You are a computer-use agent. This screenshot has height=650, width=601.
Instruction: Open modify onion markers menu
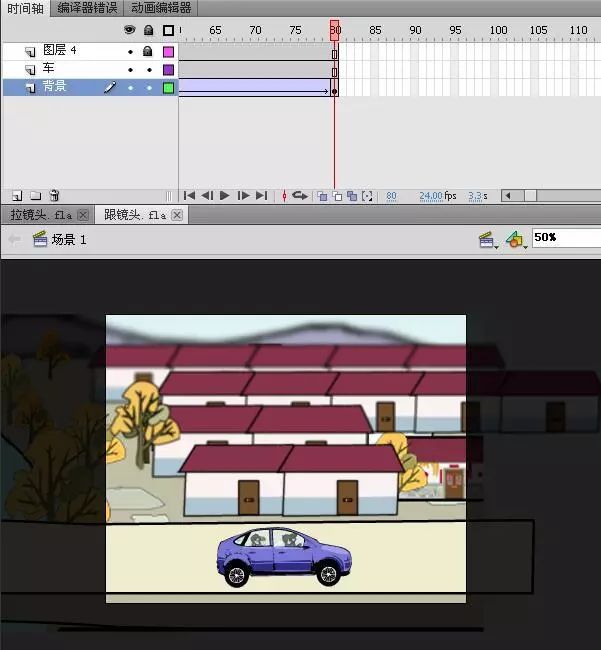(367, 196)
